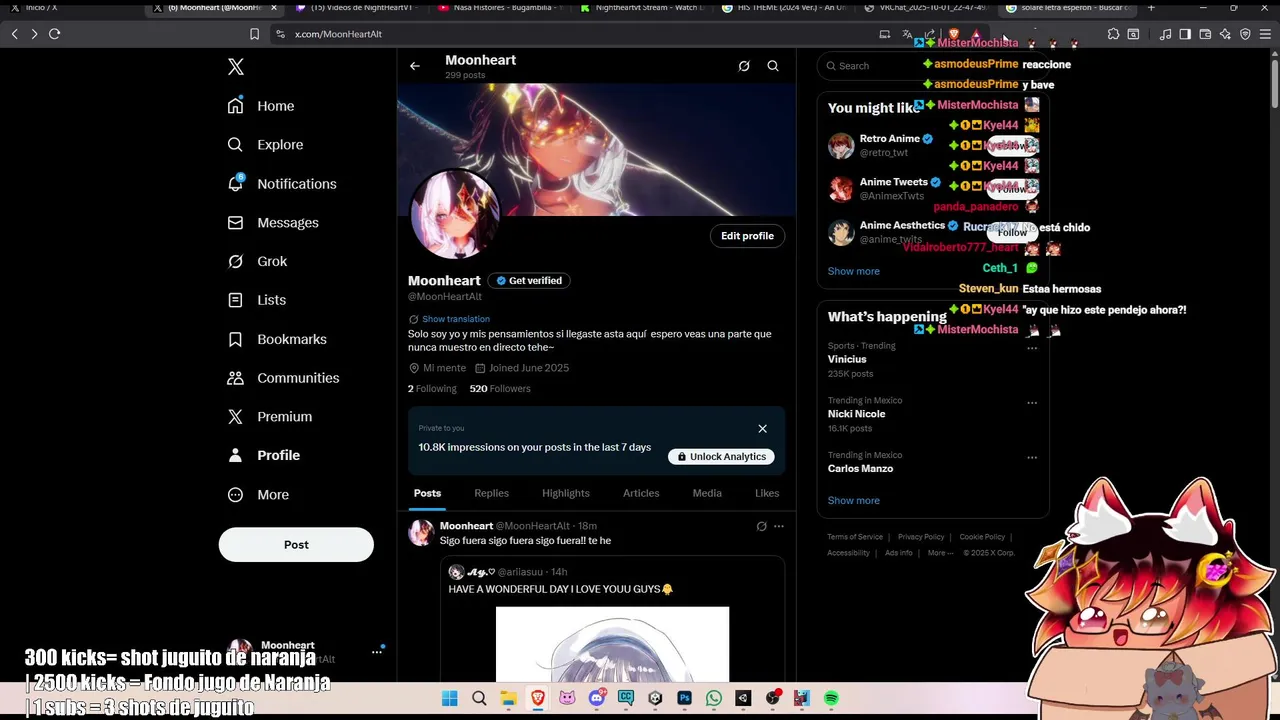Select the Posts tab
1280x720 pixels.
coord(427,493)
